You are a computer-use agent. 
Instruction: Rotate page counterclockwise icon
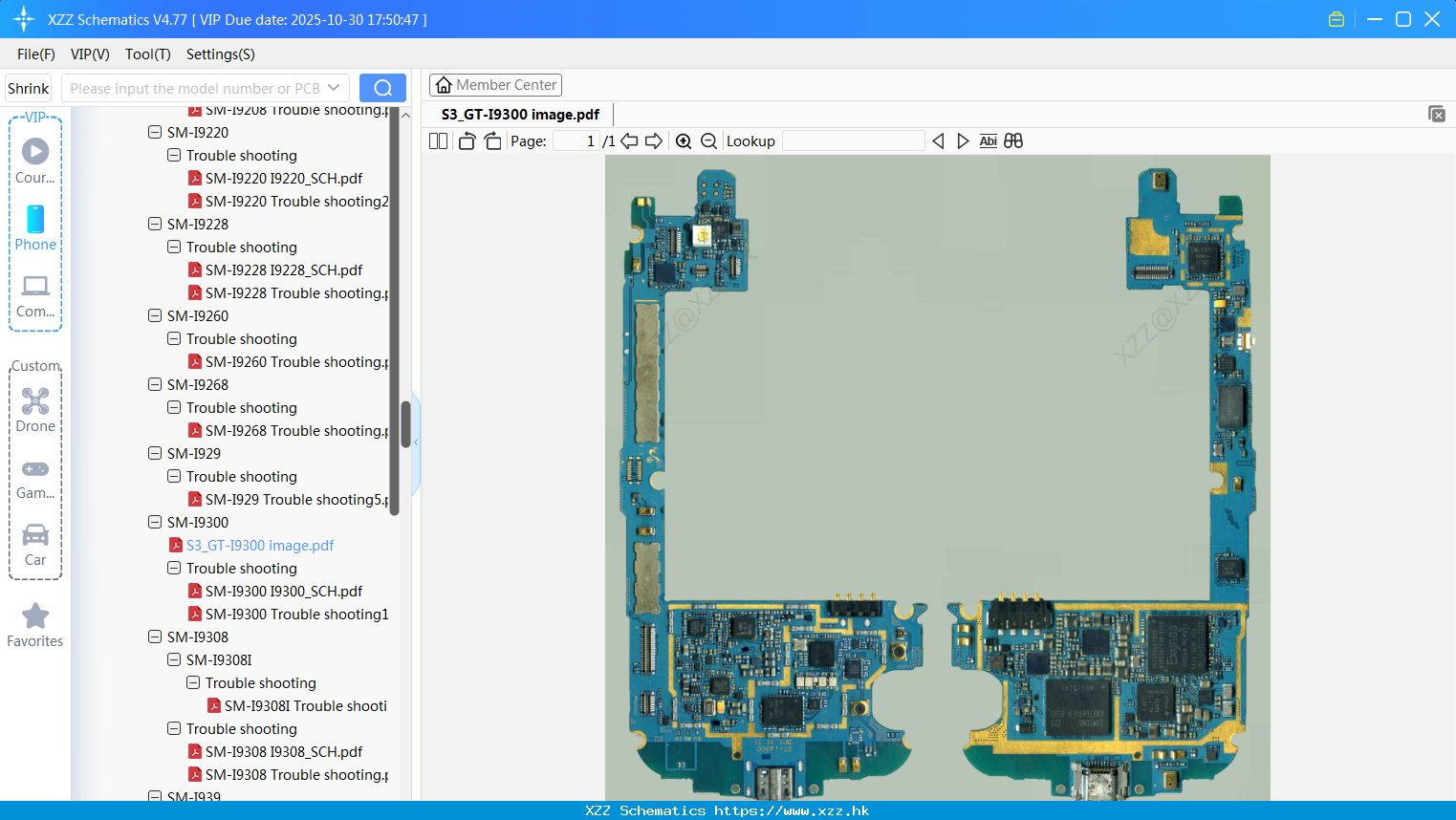467,140
